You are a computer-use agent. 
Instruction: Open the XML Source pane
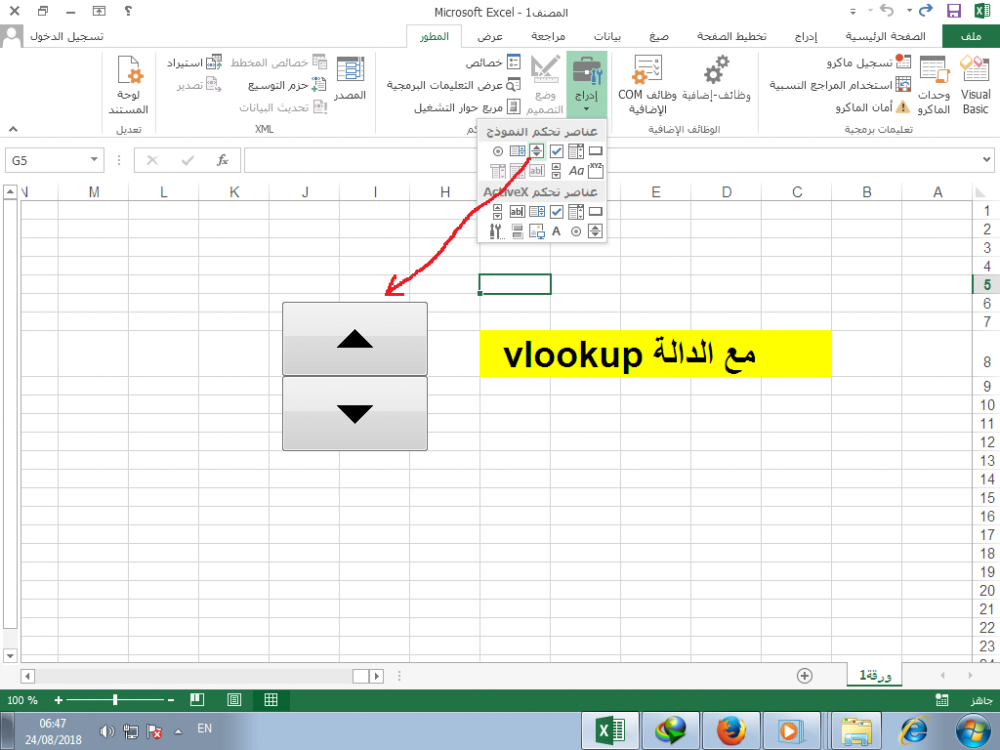(350, 80)
